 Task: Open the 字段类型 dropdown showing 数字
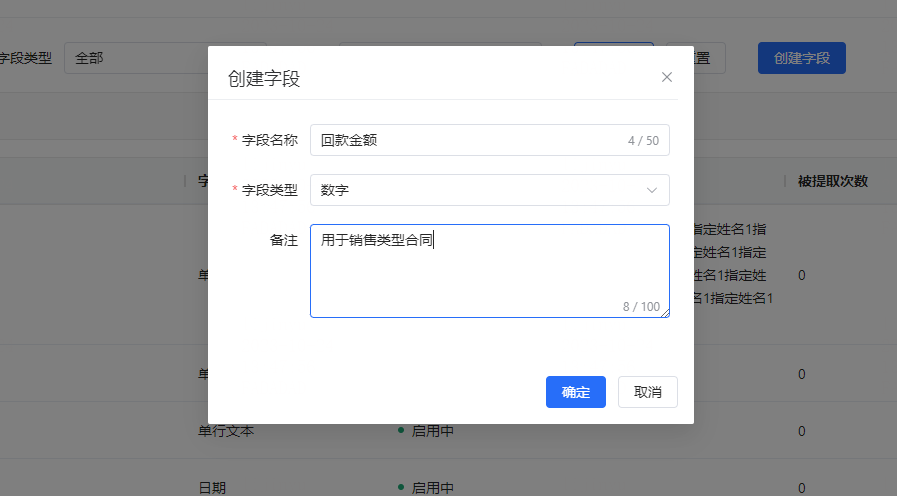point(490,190)
